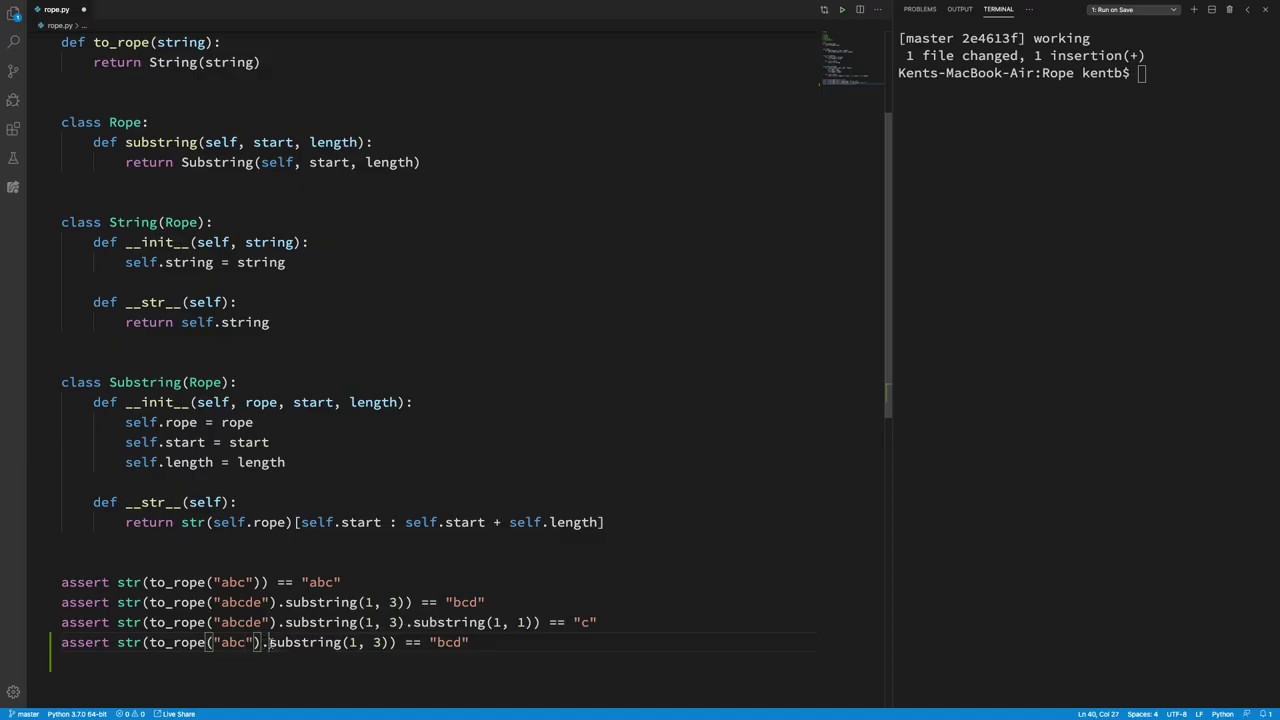Open the Source Control view
The image size is (1280, 720).
point(13,71)
